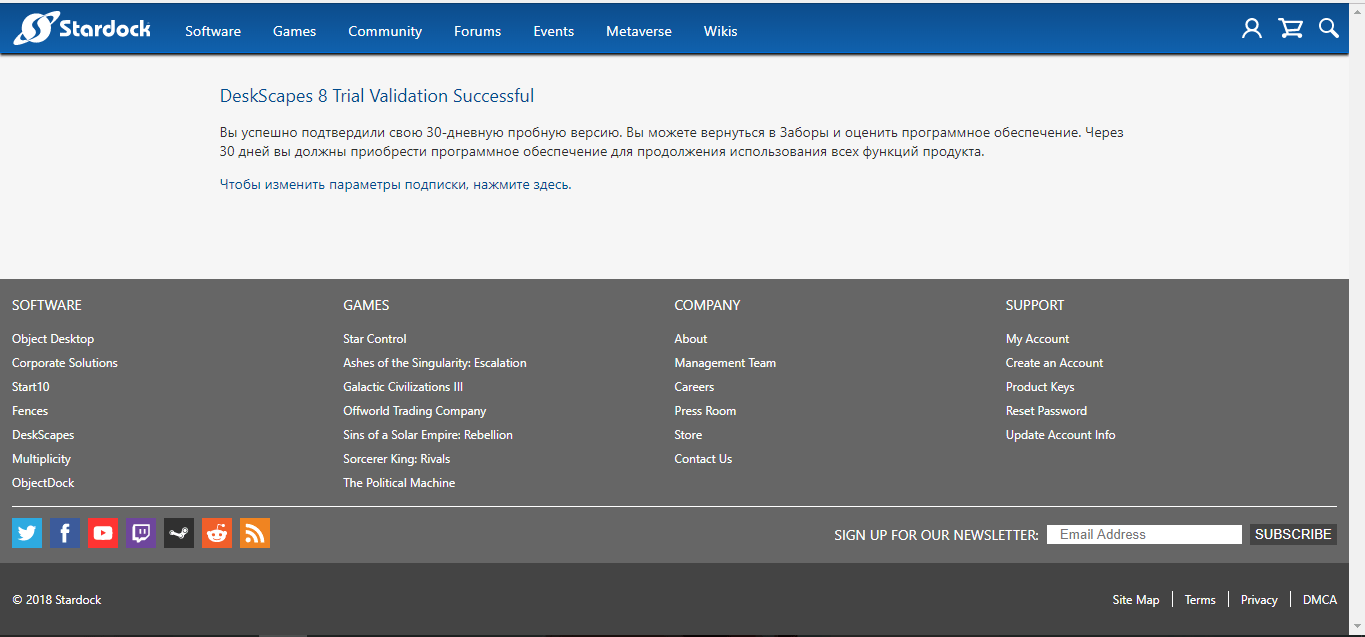This screenshot has width=1365, height=637.
Task: Open the About company link
Action: [x=691, y=339]
